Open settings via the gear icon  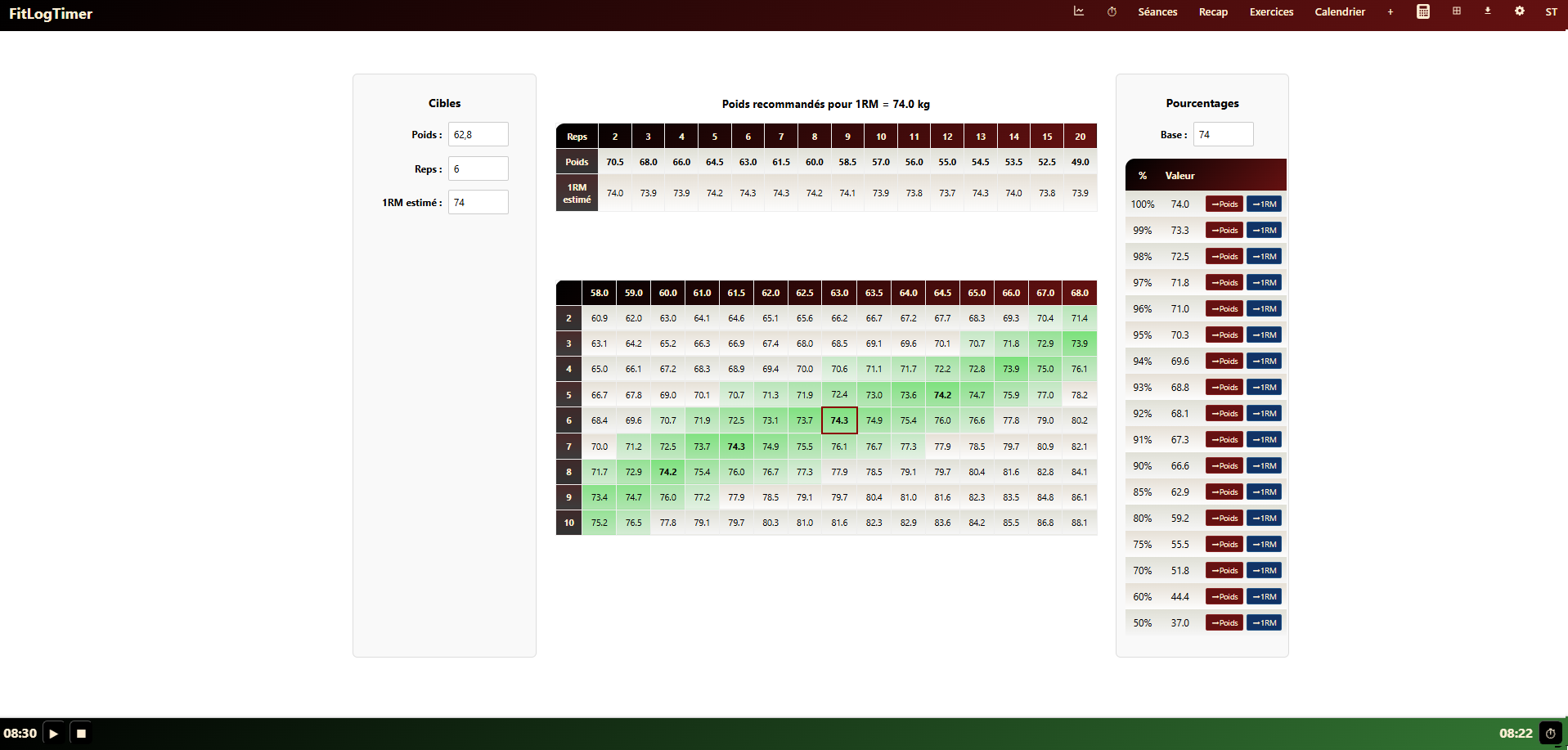coord(1519,11)
